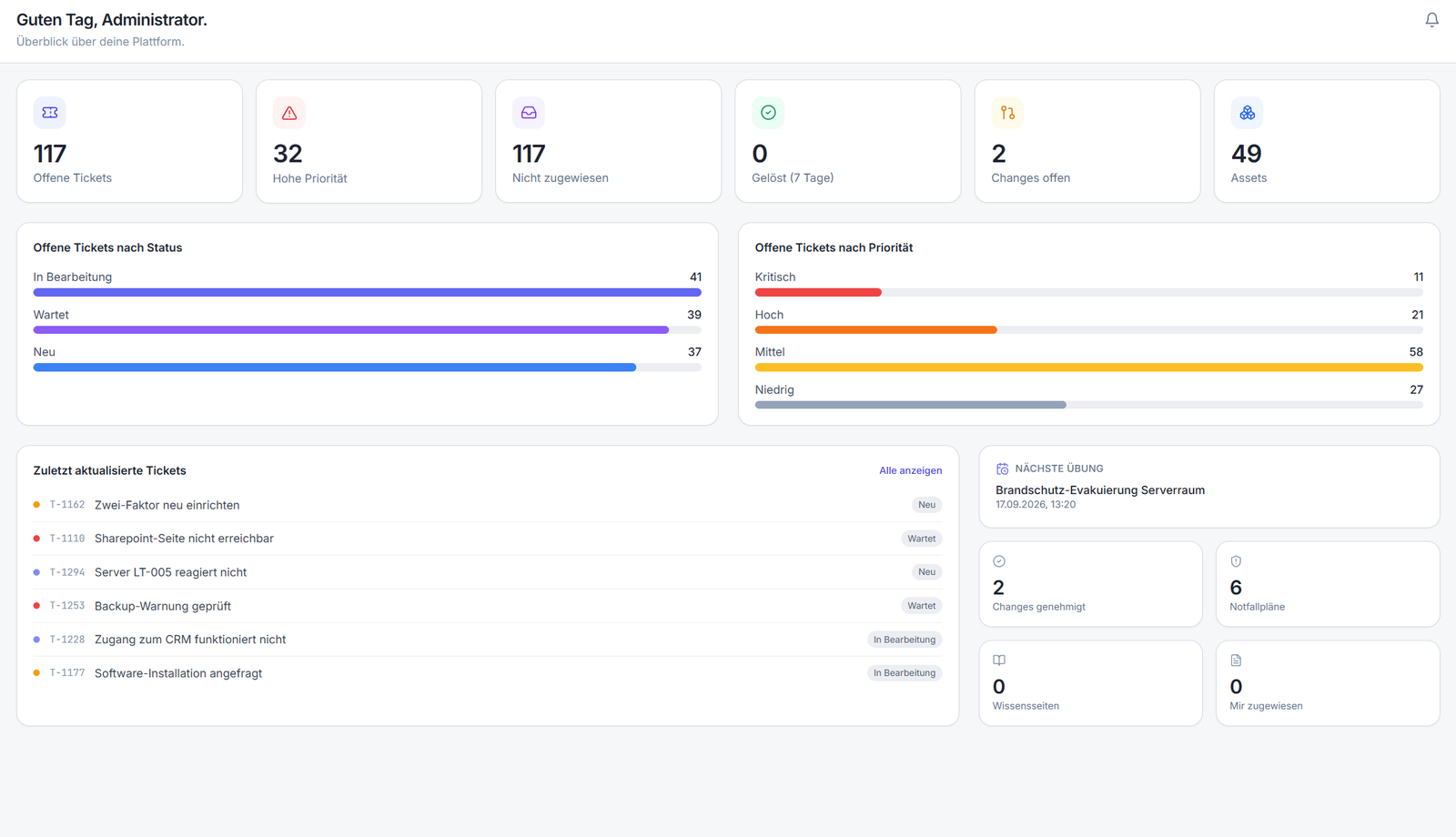Click the 49 Assets count
Image resolution: width=1456 pixels, height=837 pixels.
(x=1247, y=154)
